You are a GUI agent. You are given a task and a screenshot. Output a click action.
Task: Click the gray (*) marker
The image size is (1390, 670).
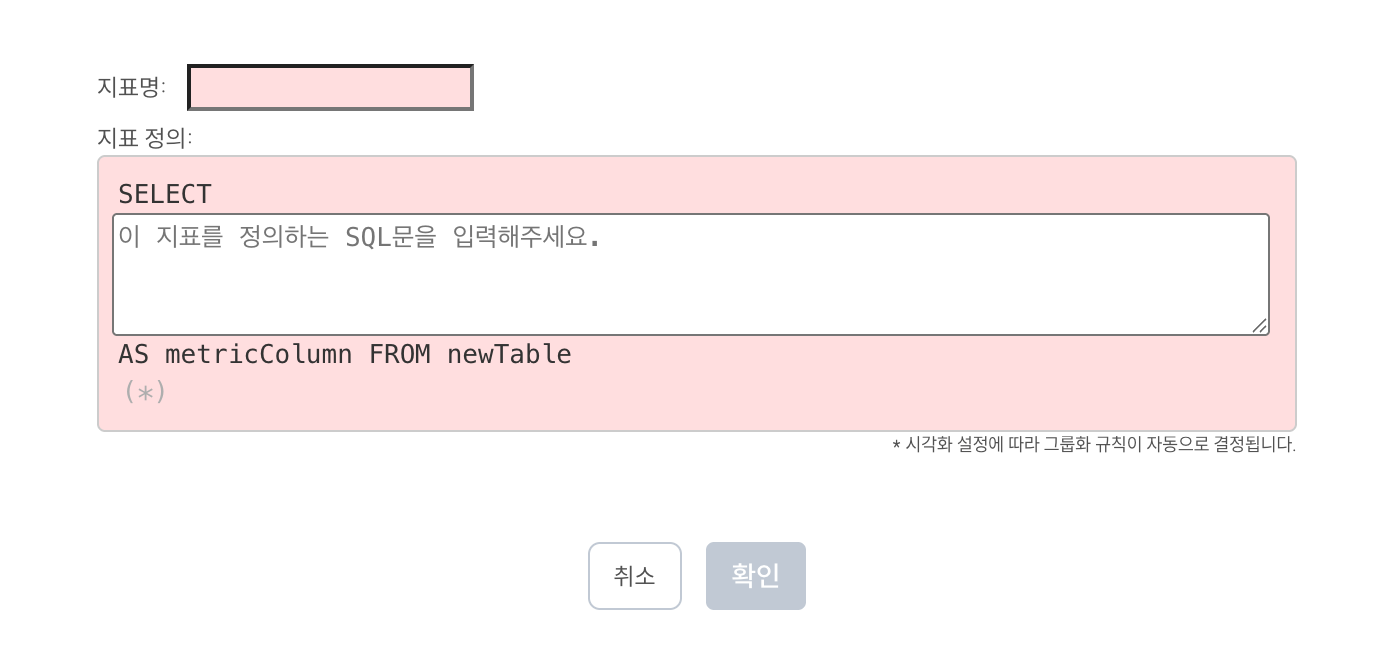click(145, 392)
